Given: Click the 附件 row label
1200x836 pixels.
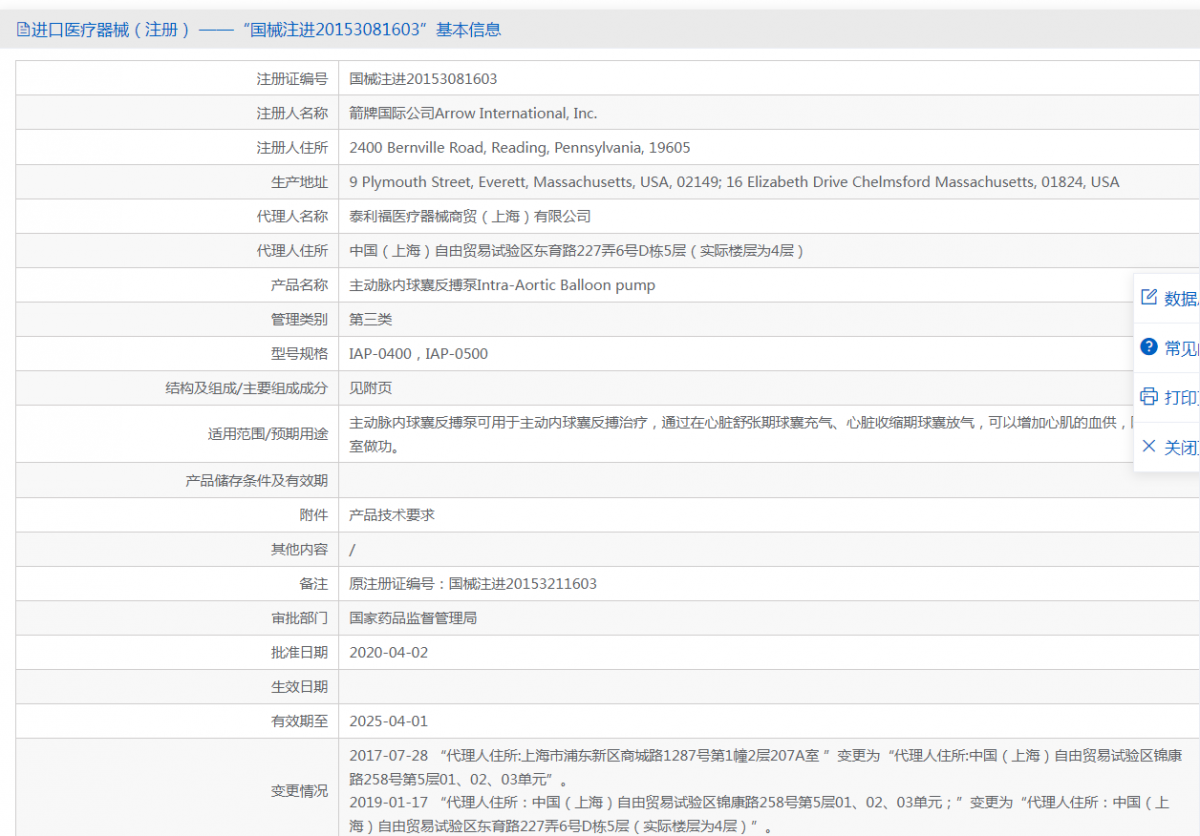Looking at the screenshot, I should [313, 515].
